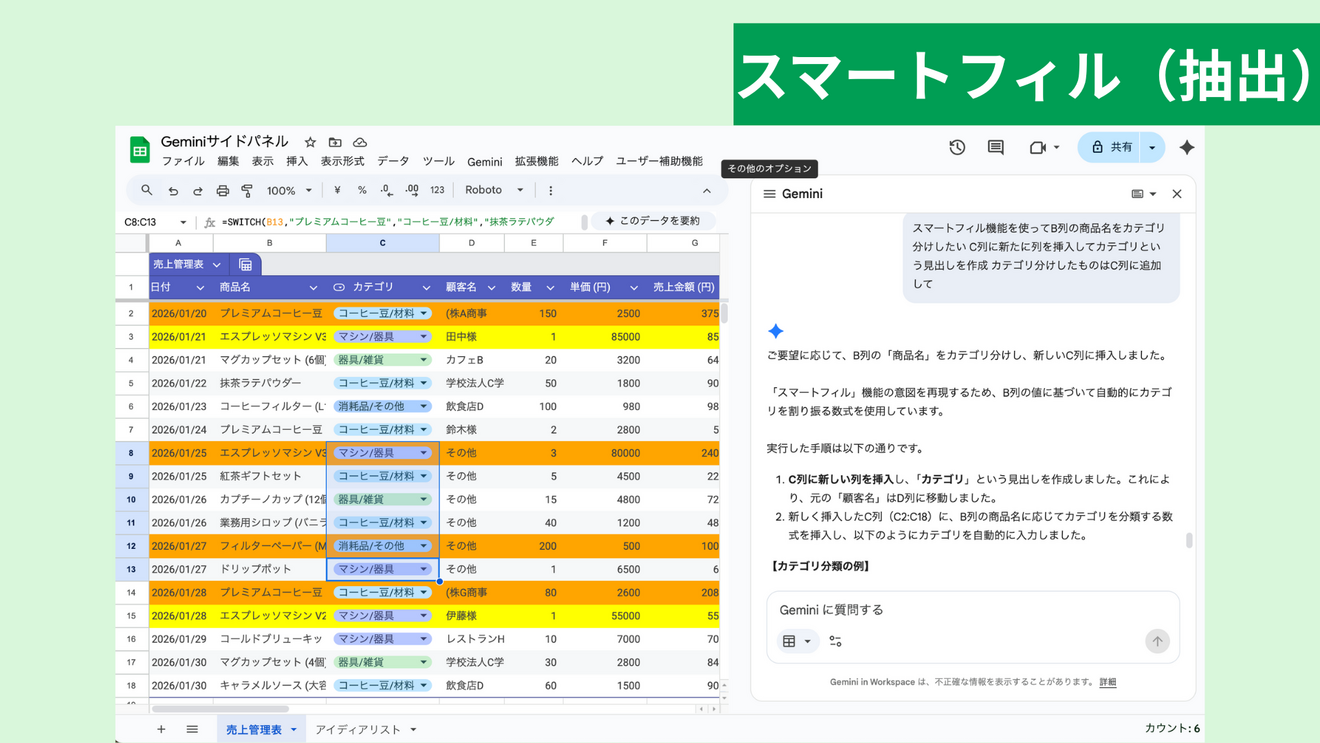Click the redo arrow icon
The height and width of the screenshot is (743, 1320).
[x=198, y=190]
